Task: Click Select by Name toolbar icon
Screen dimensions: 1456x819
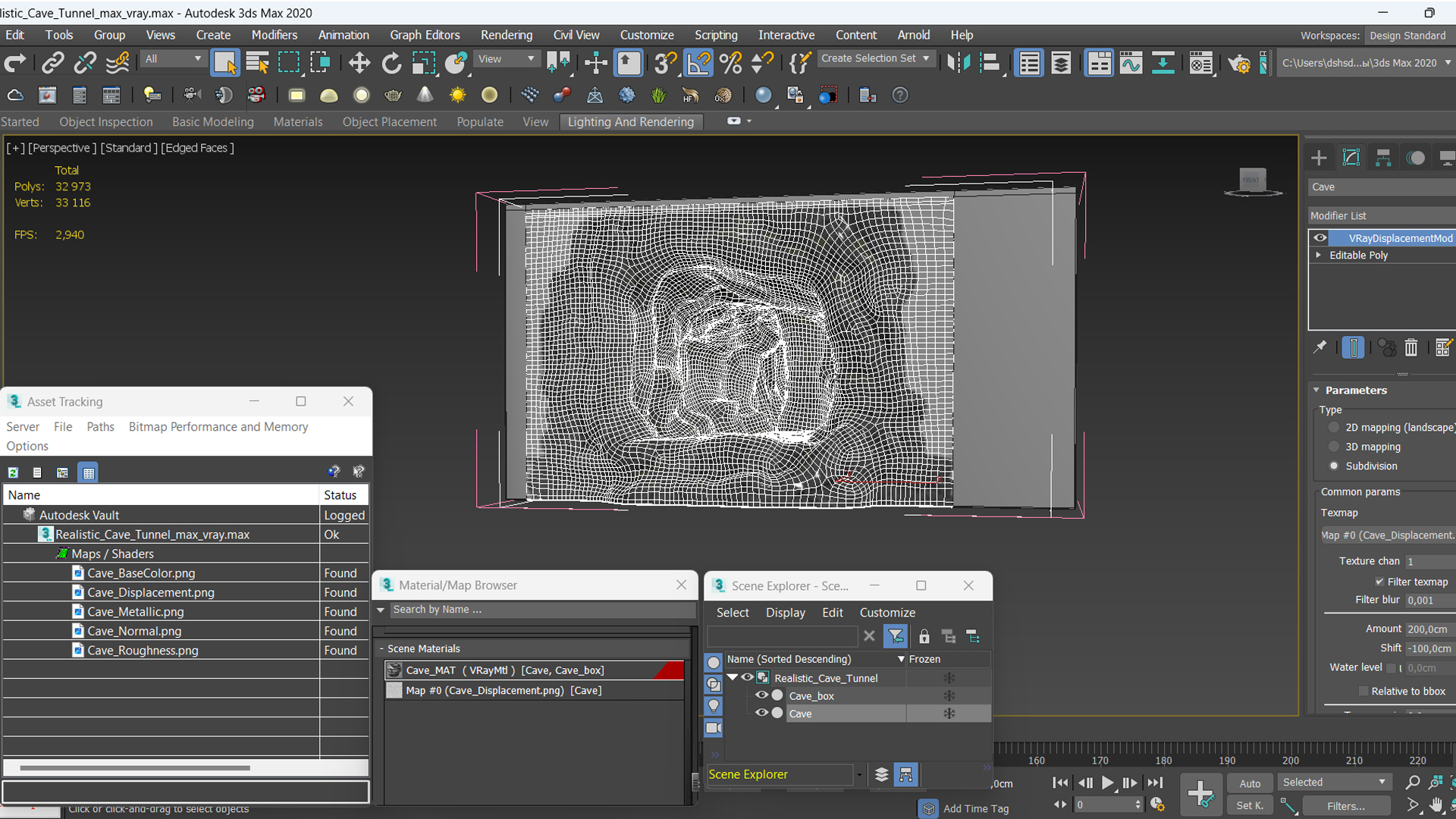Action: click(x=257, y=63)
